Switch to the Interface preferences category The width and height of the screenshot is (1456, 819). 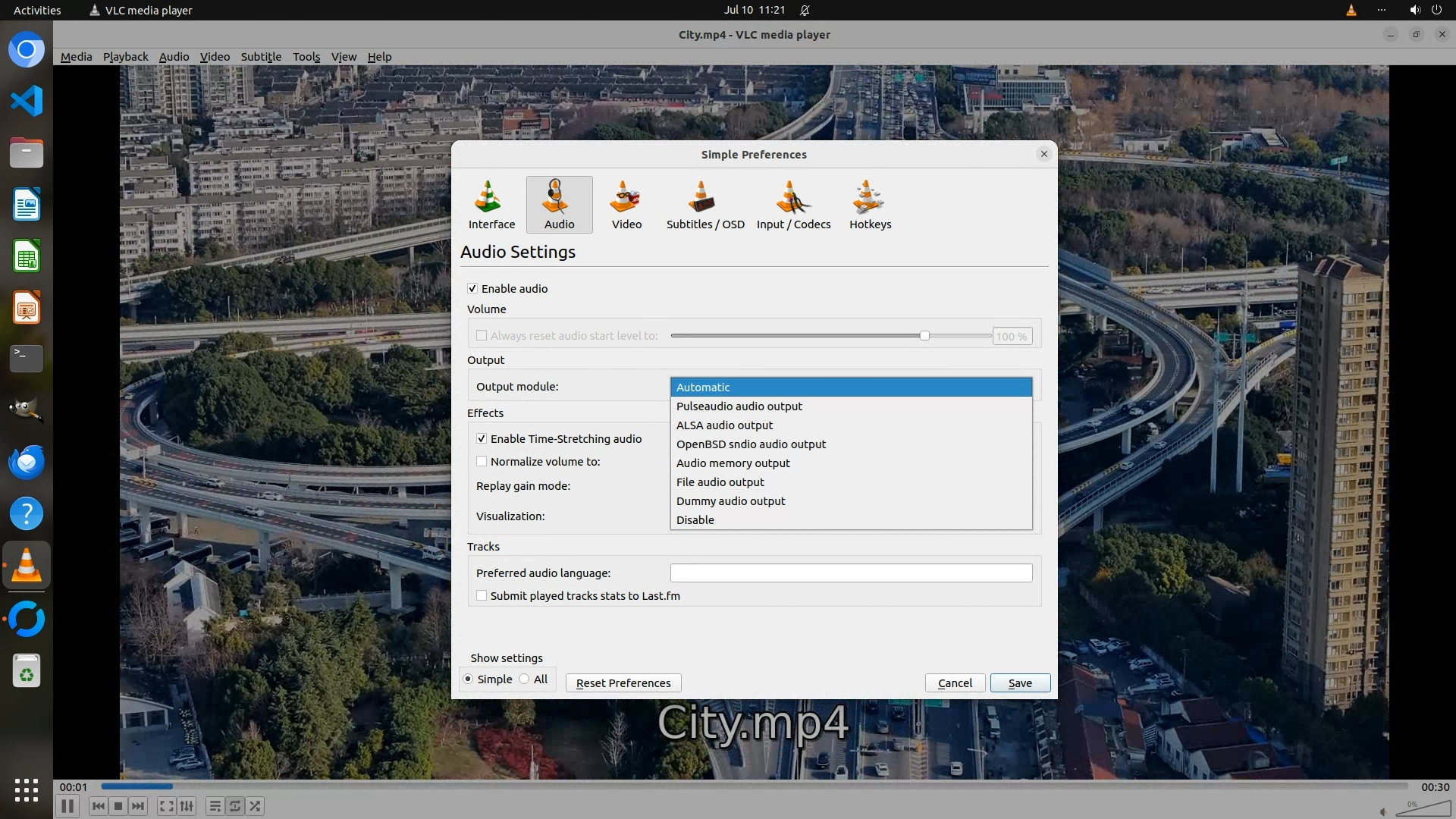[x=491, y=205]
